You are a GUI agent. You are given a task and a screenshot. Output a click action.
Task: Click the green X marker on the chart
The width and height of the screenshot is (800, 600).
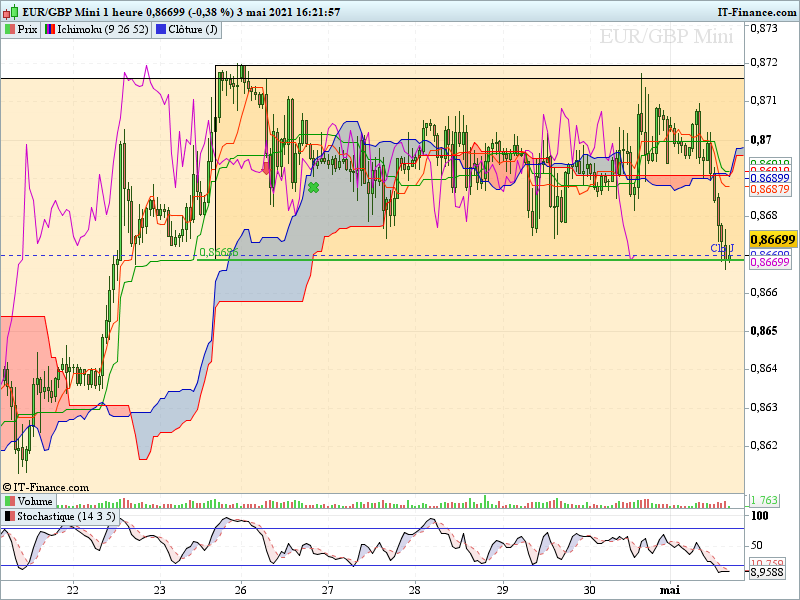click(313, 187)
